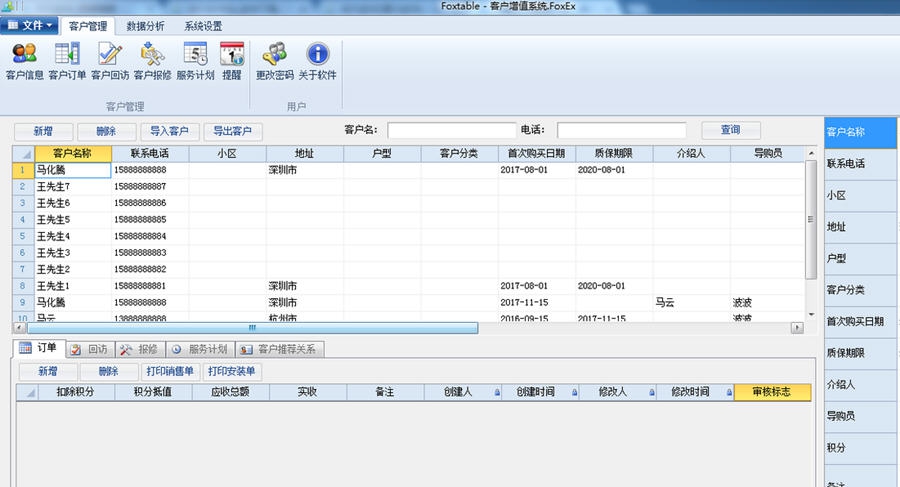Click the top 删除 button above customer table
Viewport: 900px width, 487px height.
point(106,131)
